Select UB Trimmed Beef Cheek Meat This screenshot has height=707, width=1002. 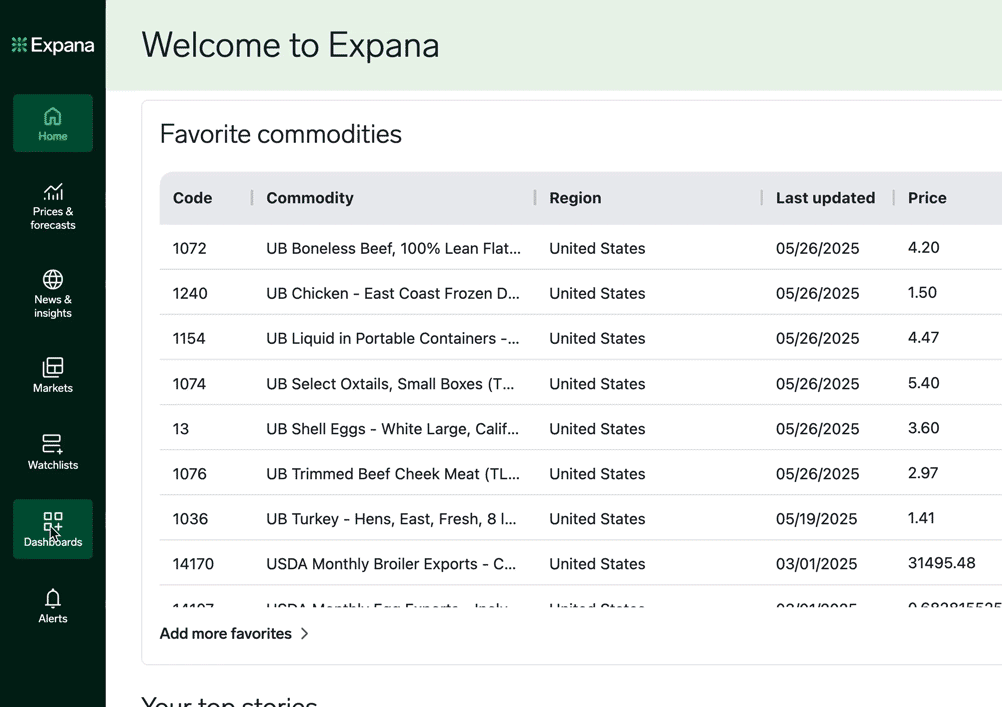tap(393, 474)
